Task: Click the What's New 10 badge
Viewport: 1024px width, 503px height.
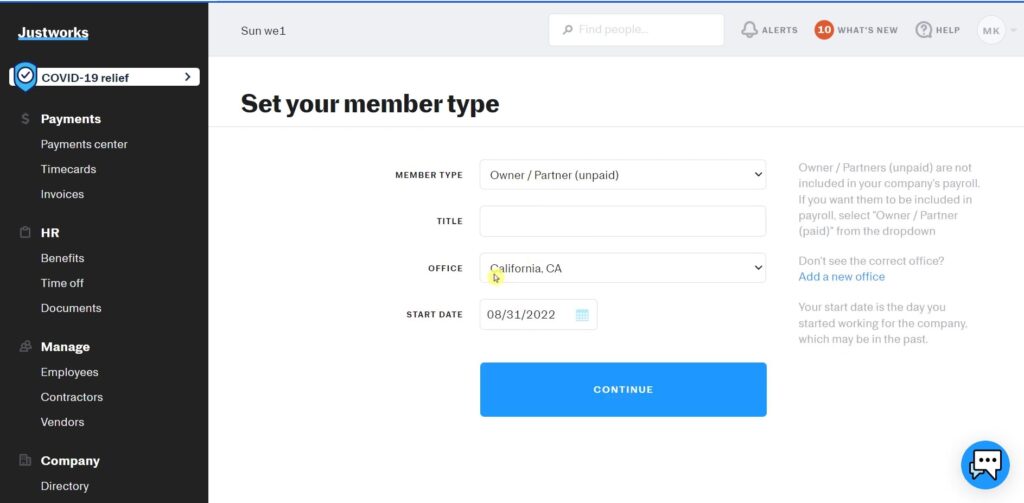Action: coord(824,29)
